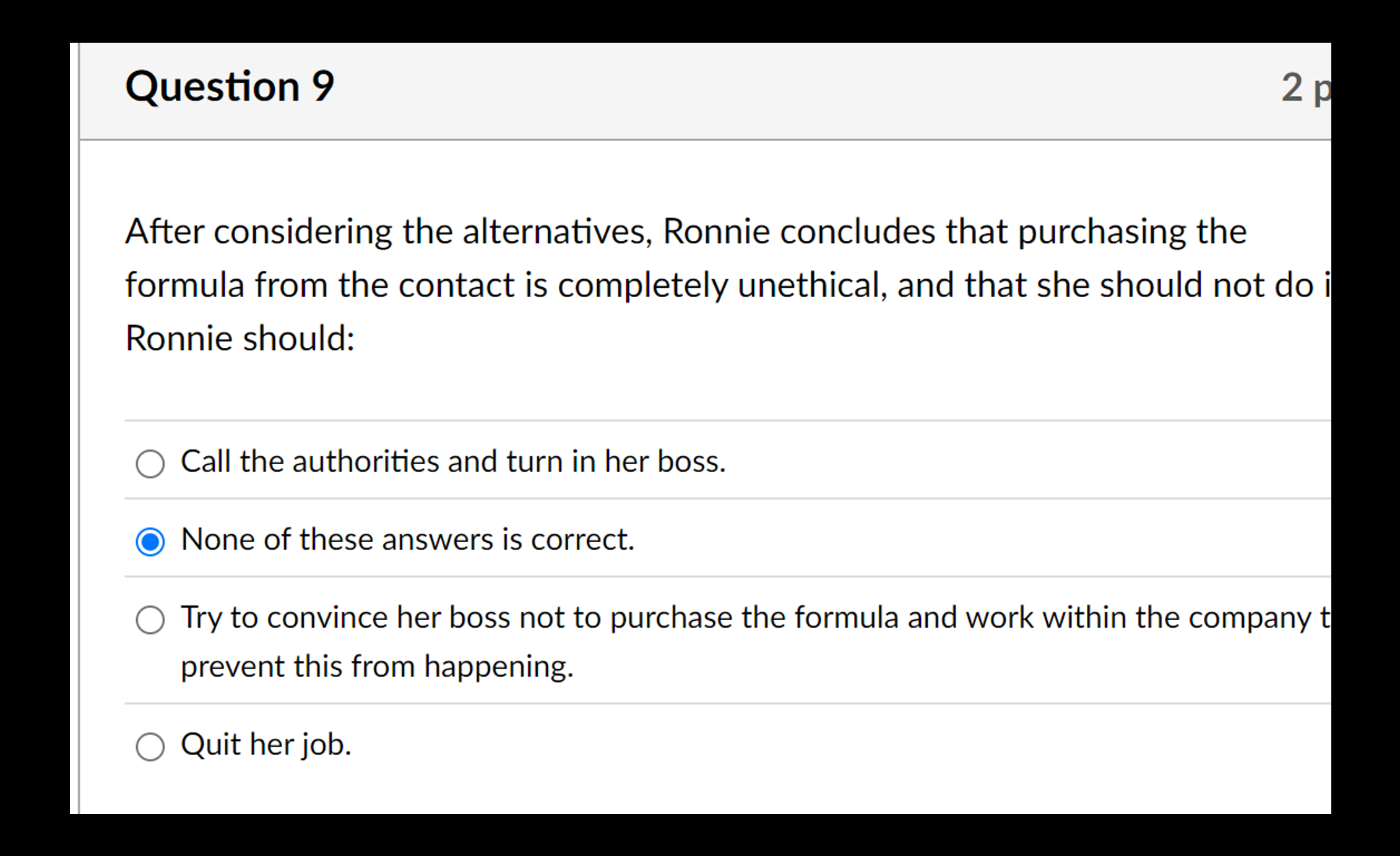
Task: Click the label text "Quit her job."
Action: tap(266, 745)
